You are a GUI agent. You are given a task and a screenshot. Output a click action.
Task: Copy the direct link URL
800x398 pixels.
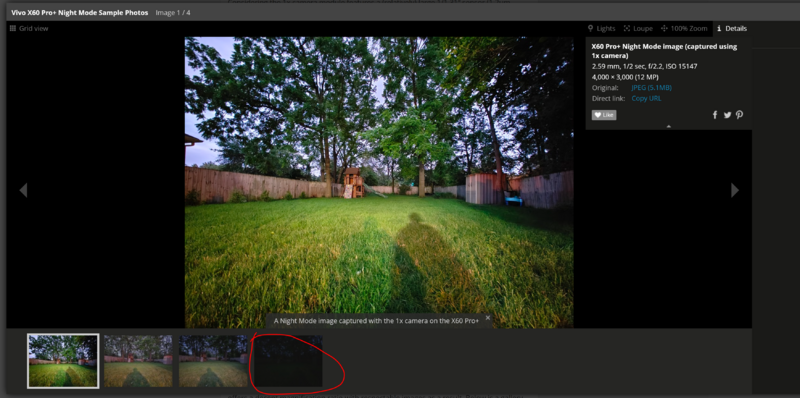click(x=646, y=98)
